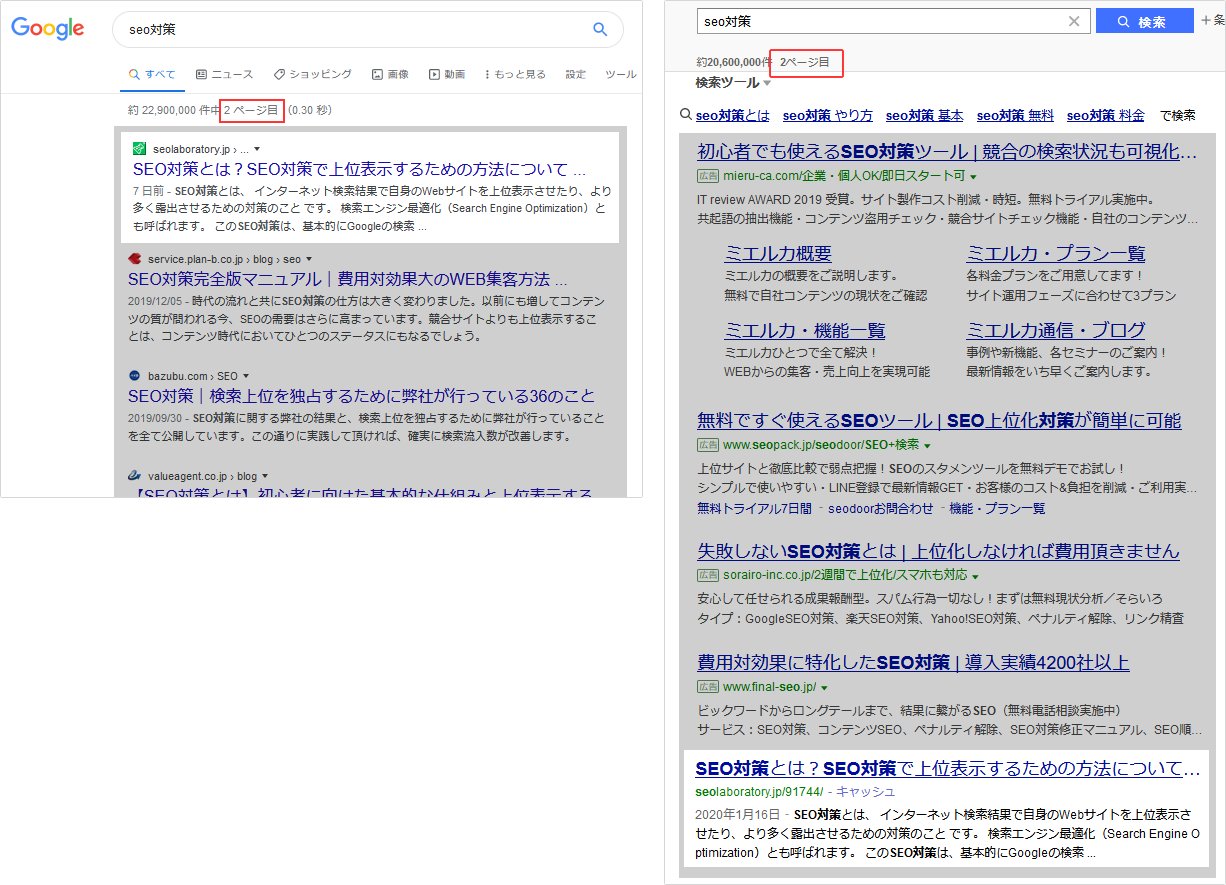Viewport: 1226px width, 885px height.
Task: Click 機能・プラン一覧 sub-link
Action: [997, 508]
